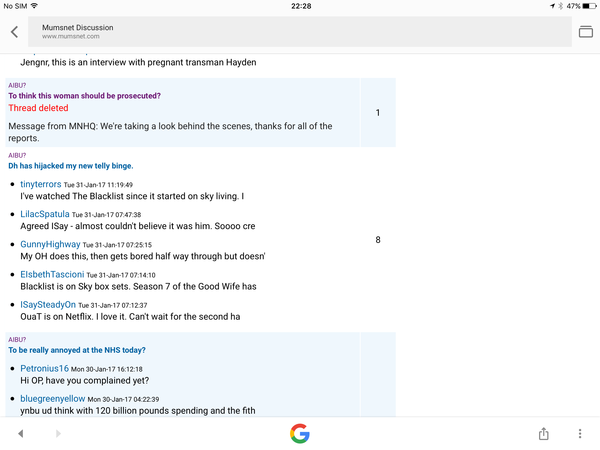Open thread 'Dh has hijacked my new telly binge.'
Screen dimensions: 600x450
pos(71,166)
